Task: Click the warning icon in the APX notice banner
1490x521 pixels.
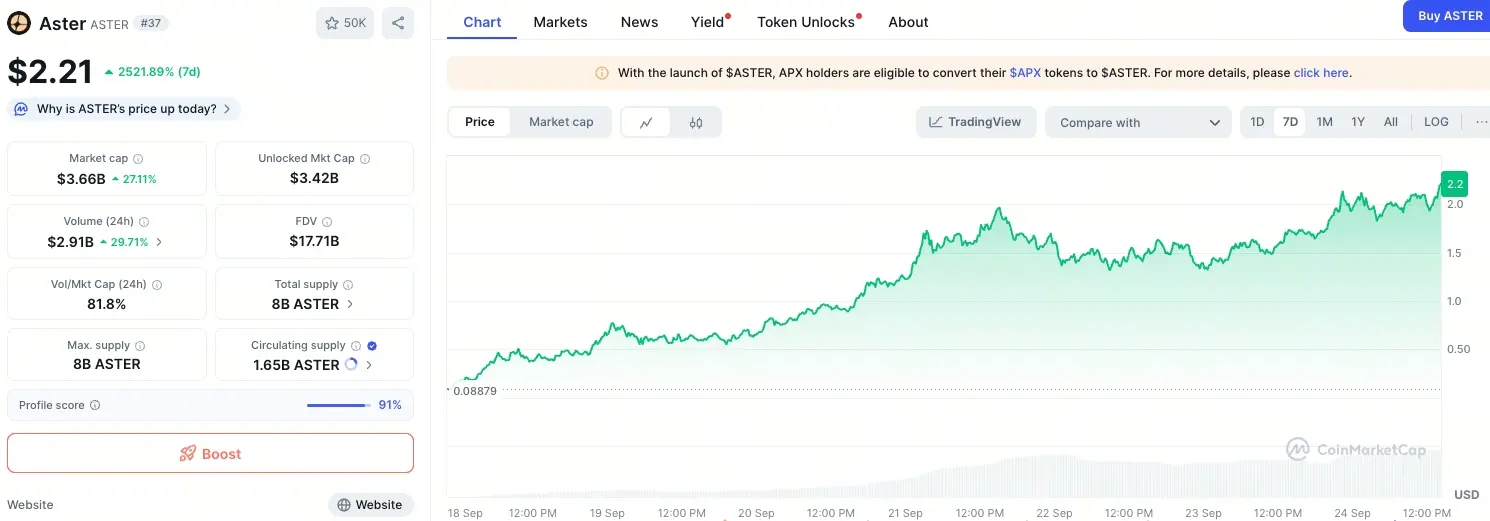Action: point(602,73)
